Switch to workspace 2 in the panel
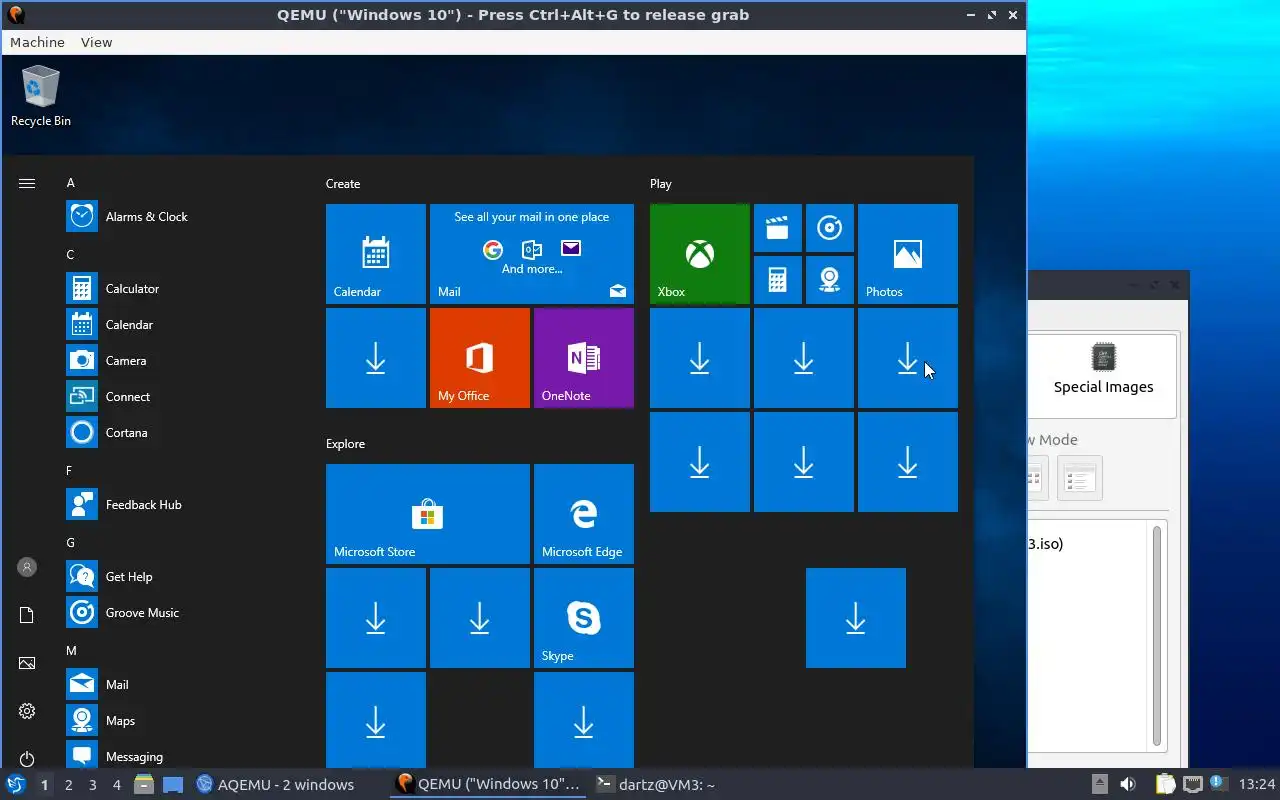Image resolution: width=1280 pixels, height=800 pixels. (69, 785)
